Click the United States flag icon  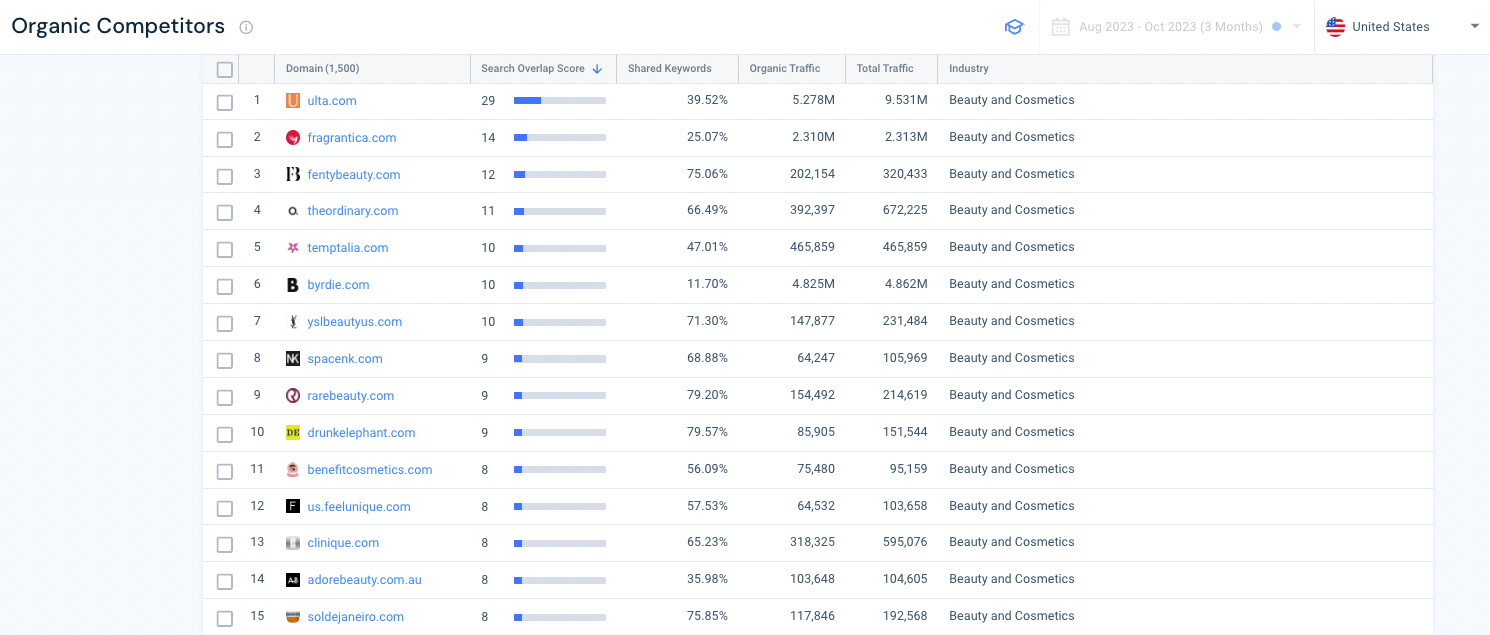click(1335, 27)
